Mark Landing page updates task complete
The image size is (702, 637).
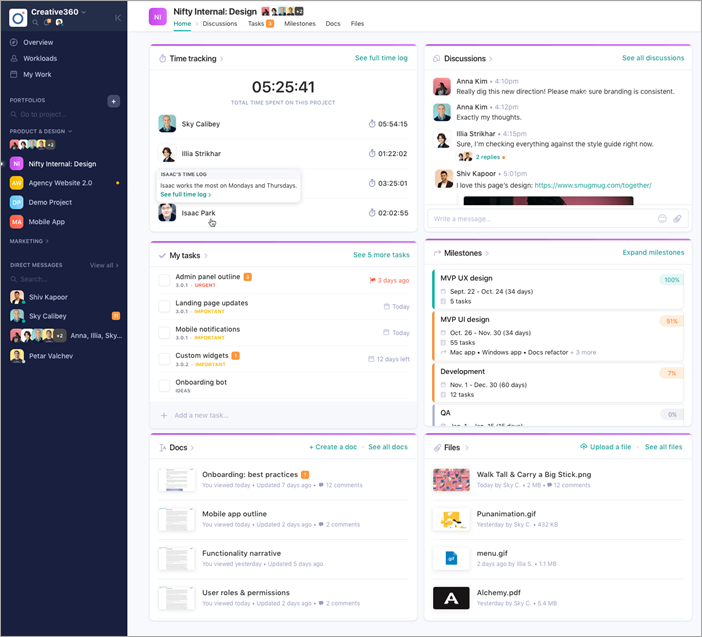click(165, 306)
